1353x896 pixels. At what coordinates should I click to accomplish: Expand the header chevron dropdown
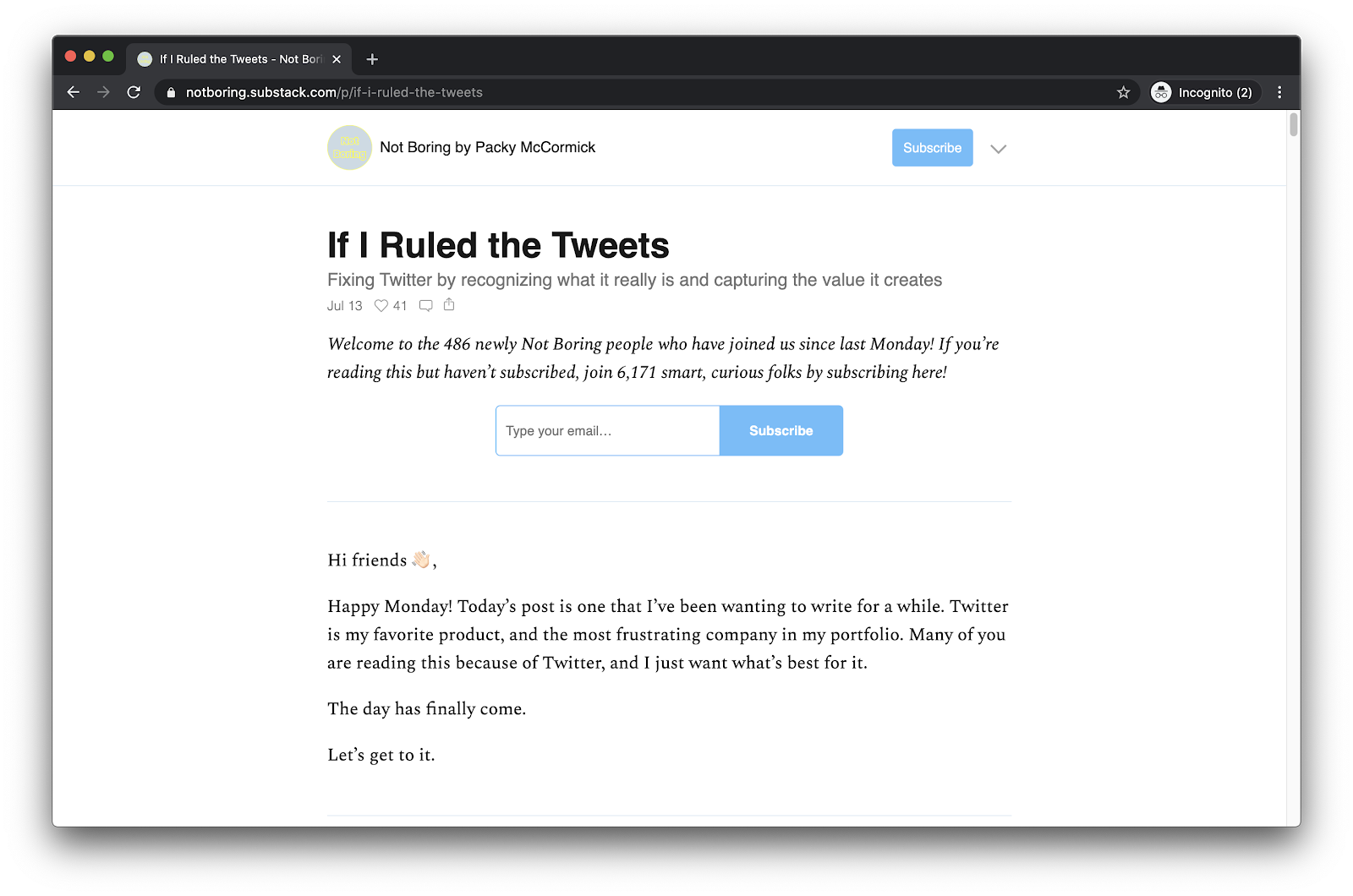click(999, 149)
